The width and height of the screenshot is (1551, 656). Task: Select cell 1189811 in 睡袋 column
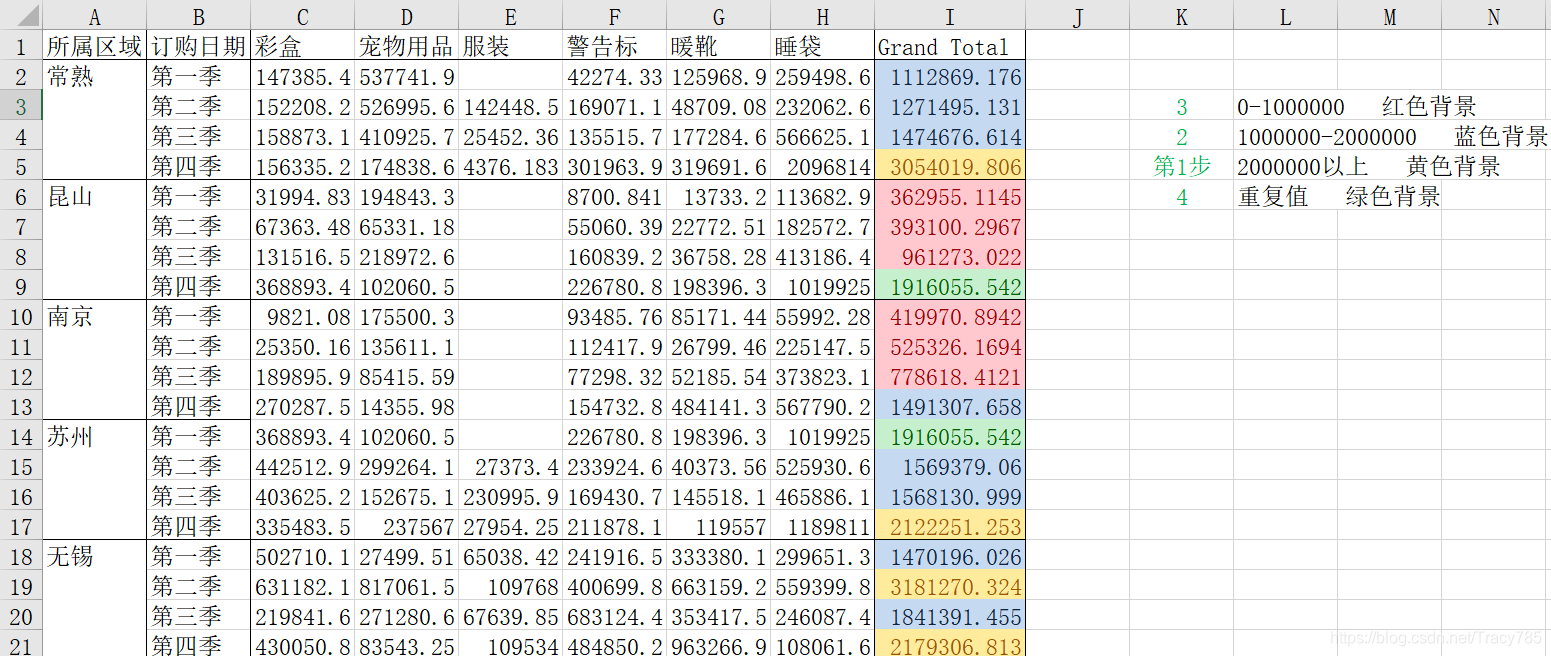pos(823,527)
